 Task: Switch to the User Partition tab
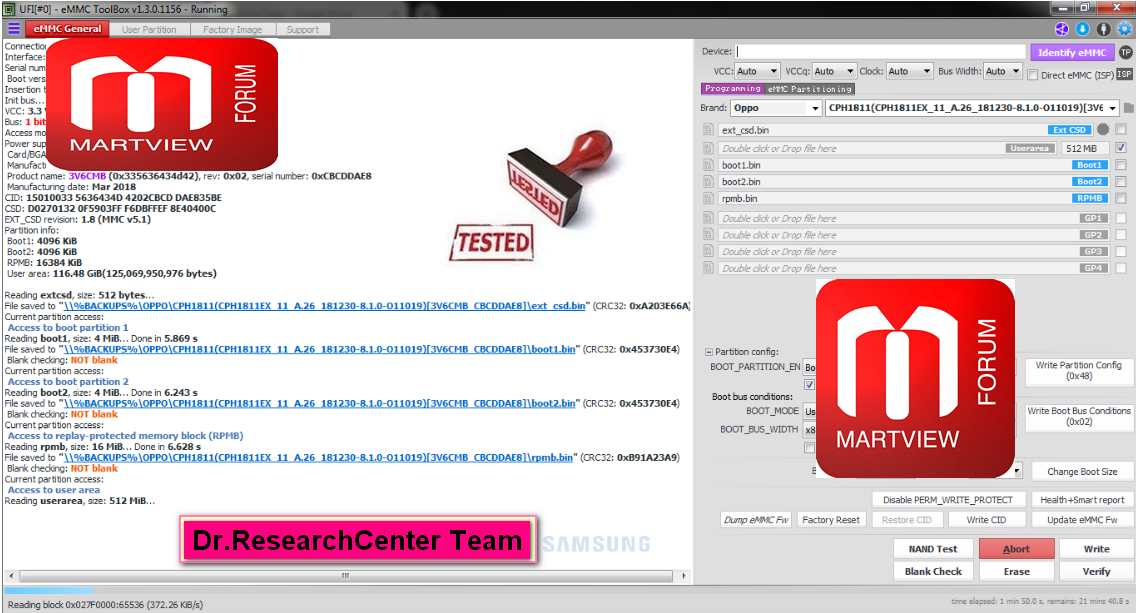click(149, 30)
